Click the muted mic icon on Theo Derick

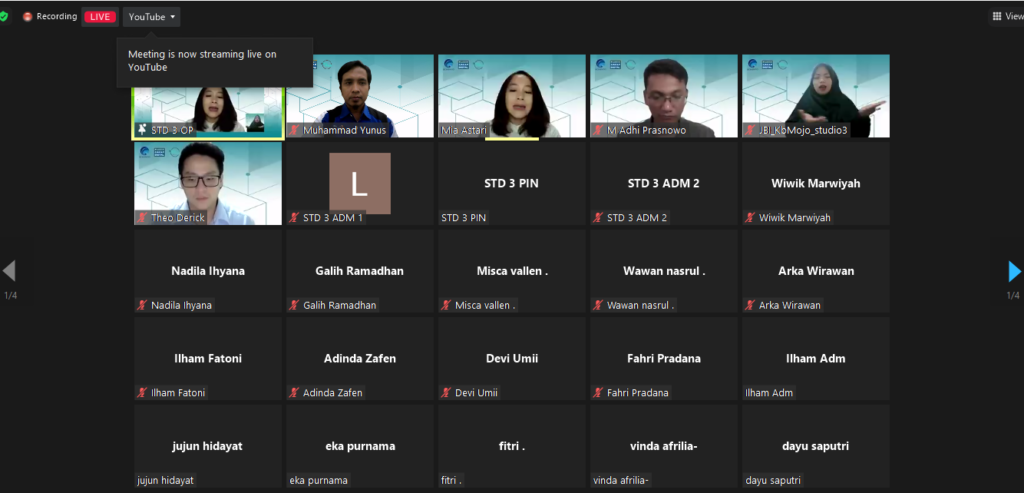(x=142, y=218)
